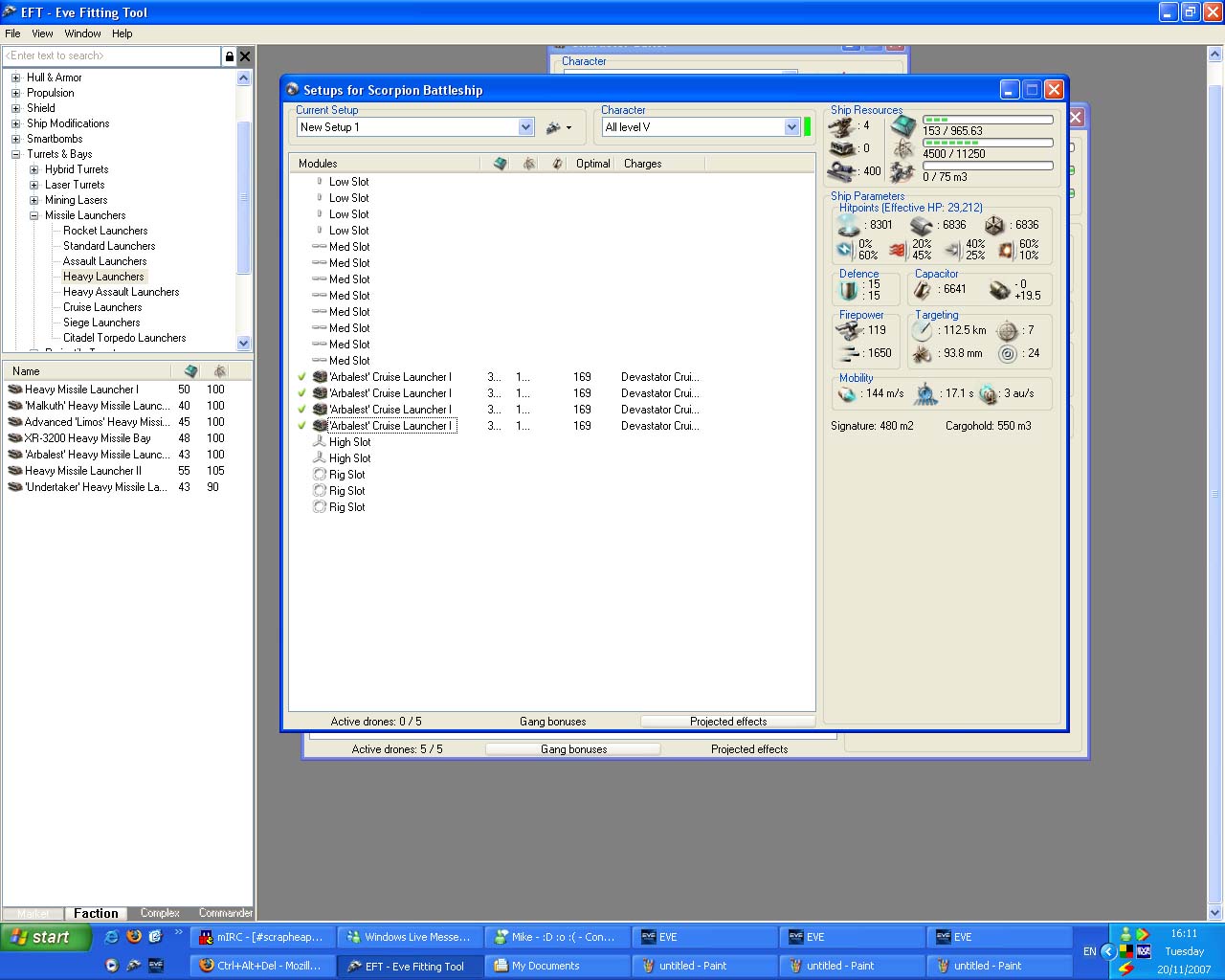This screenshot has height=980, width=1225.
Task: Click the Heavy Missile Launcher II item icon
Action: coord(14,471)
